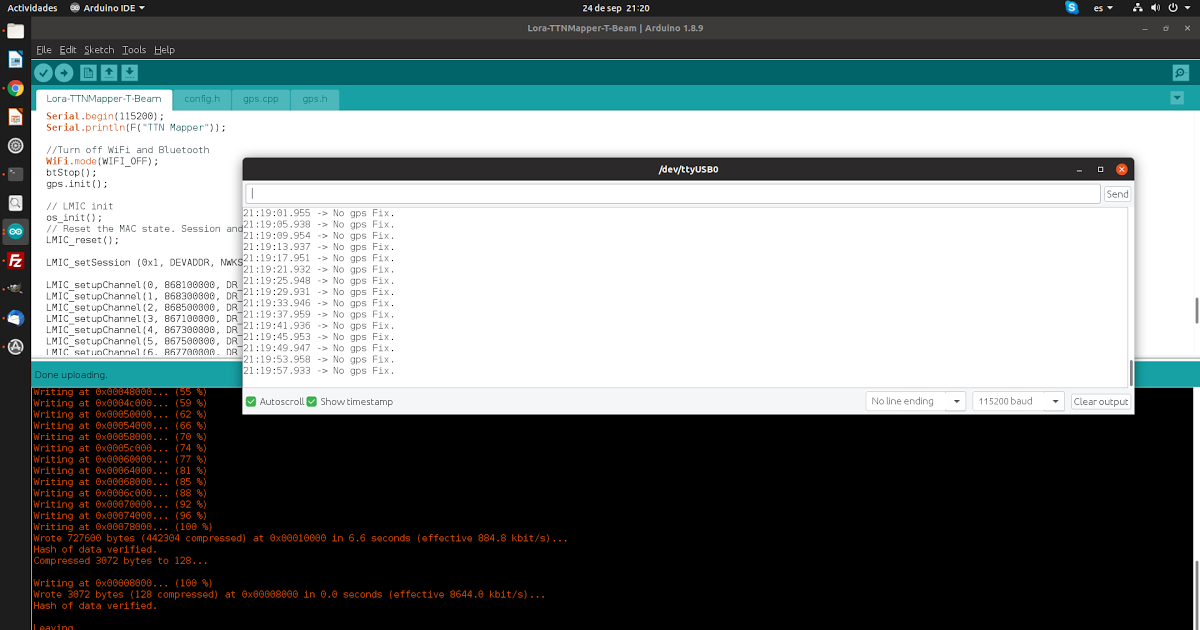Click the volume speaker icon in top bar
This screenshot has width=1200, height=630.
[x=1156, y=7]
